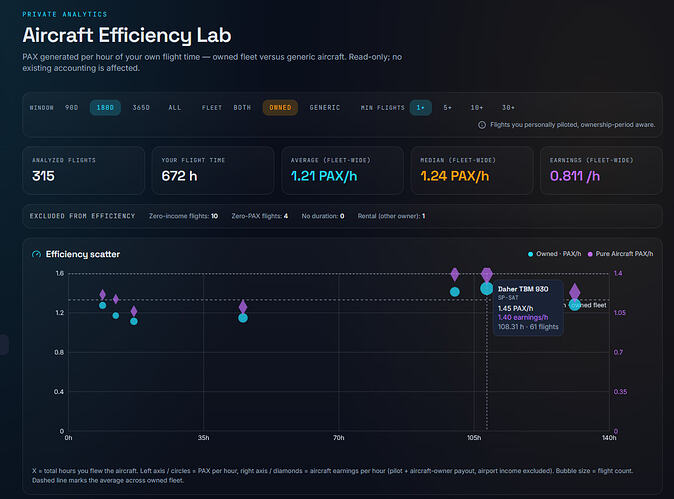The width and height of the screenshot is (674, 499).
Task: Click the Efficiency scatter title
Action: point(83,254)
